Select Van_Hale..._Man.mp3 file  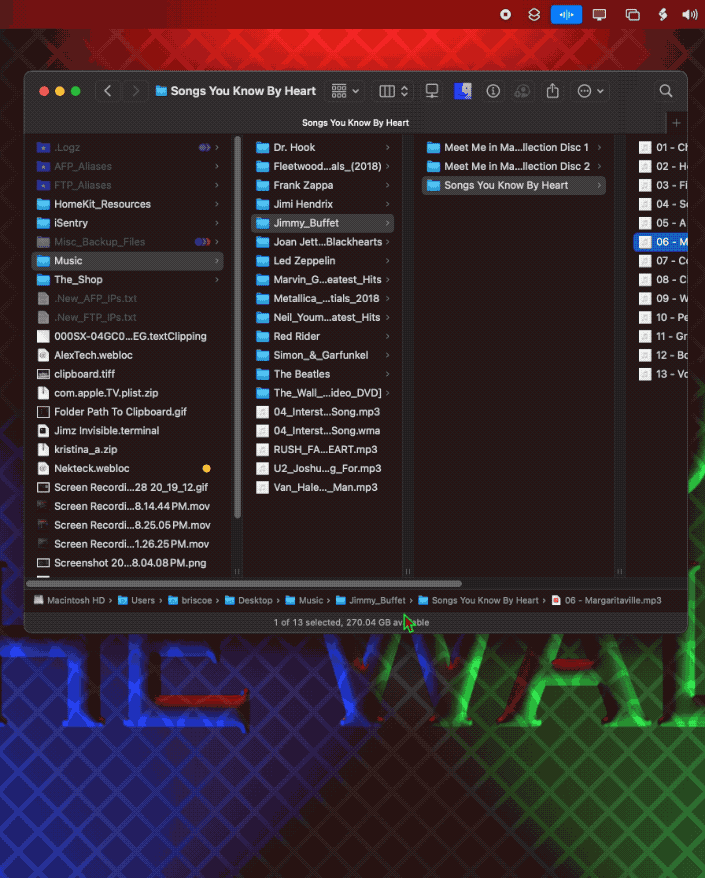[x=323, y=488]
